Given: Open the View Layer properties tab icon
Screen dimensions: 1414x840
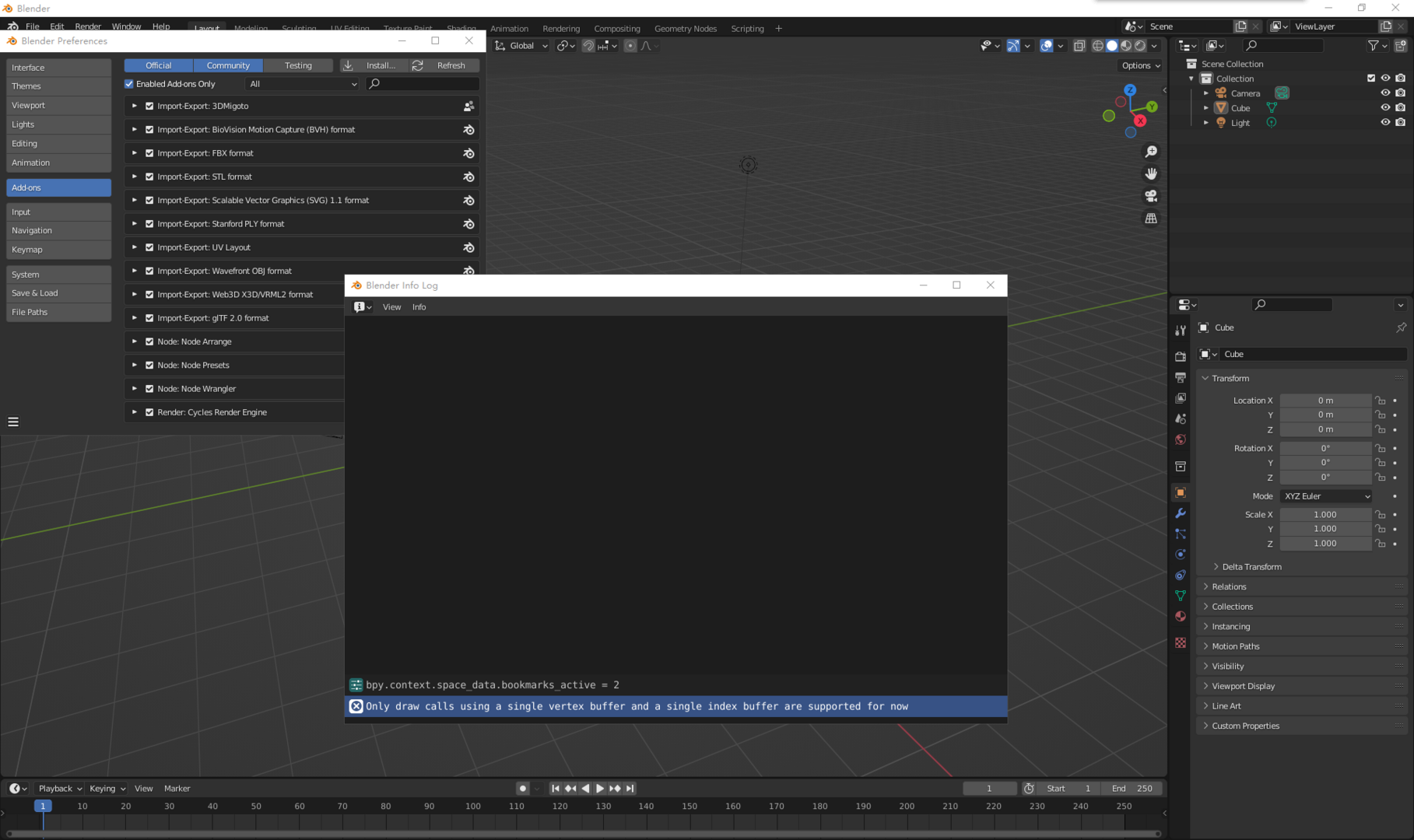Looking at the screenshot, I should [1181, 398].
